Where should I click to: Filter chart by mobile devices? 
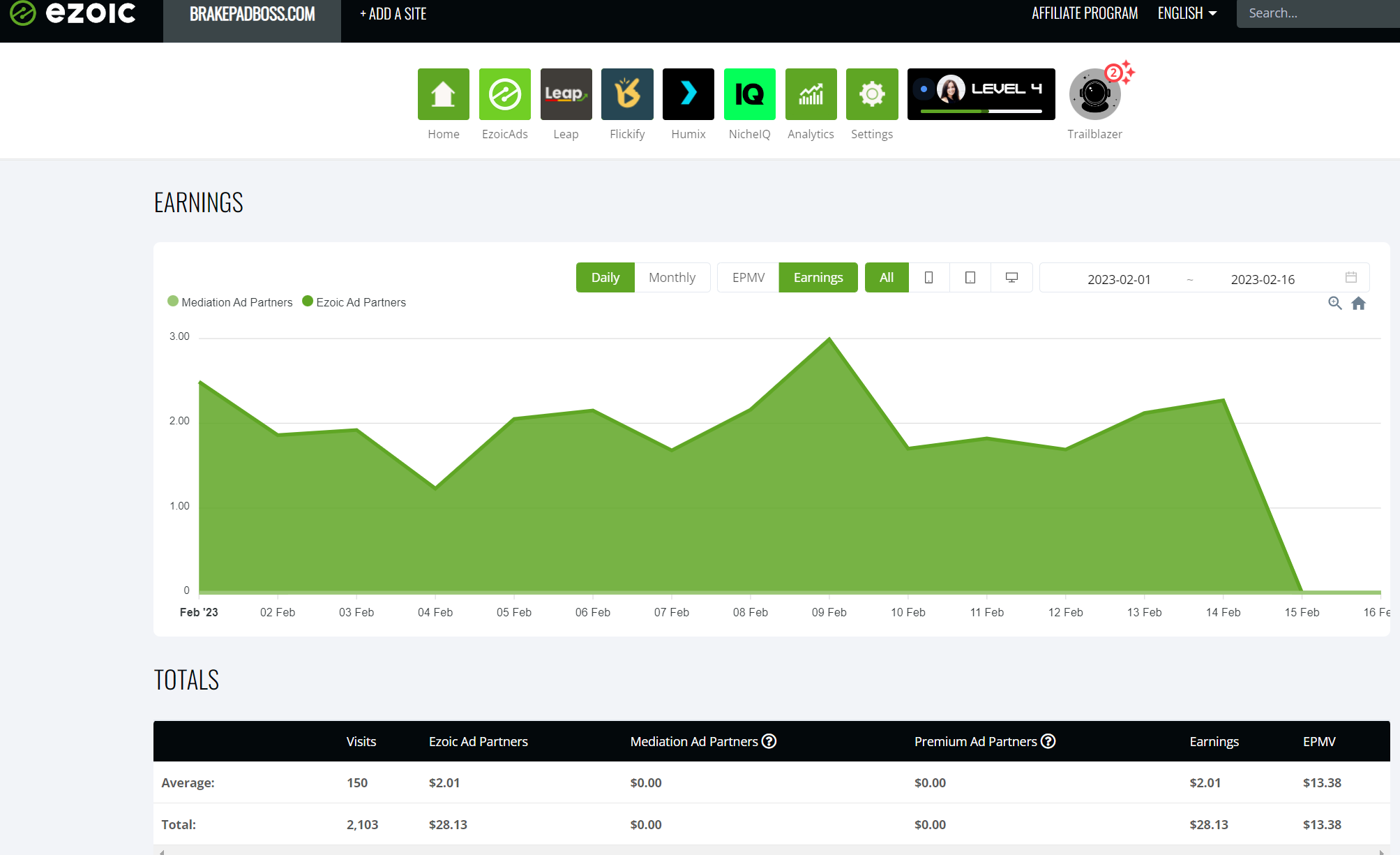click(x=928, y=278)
